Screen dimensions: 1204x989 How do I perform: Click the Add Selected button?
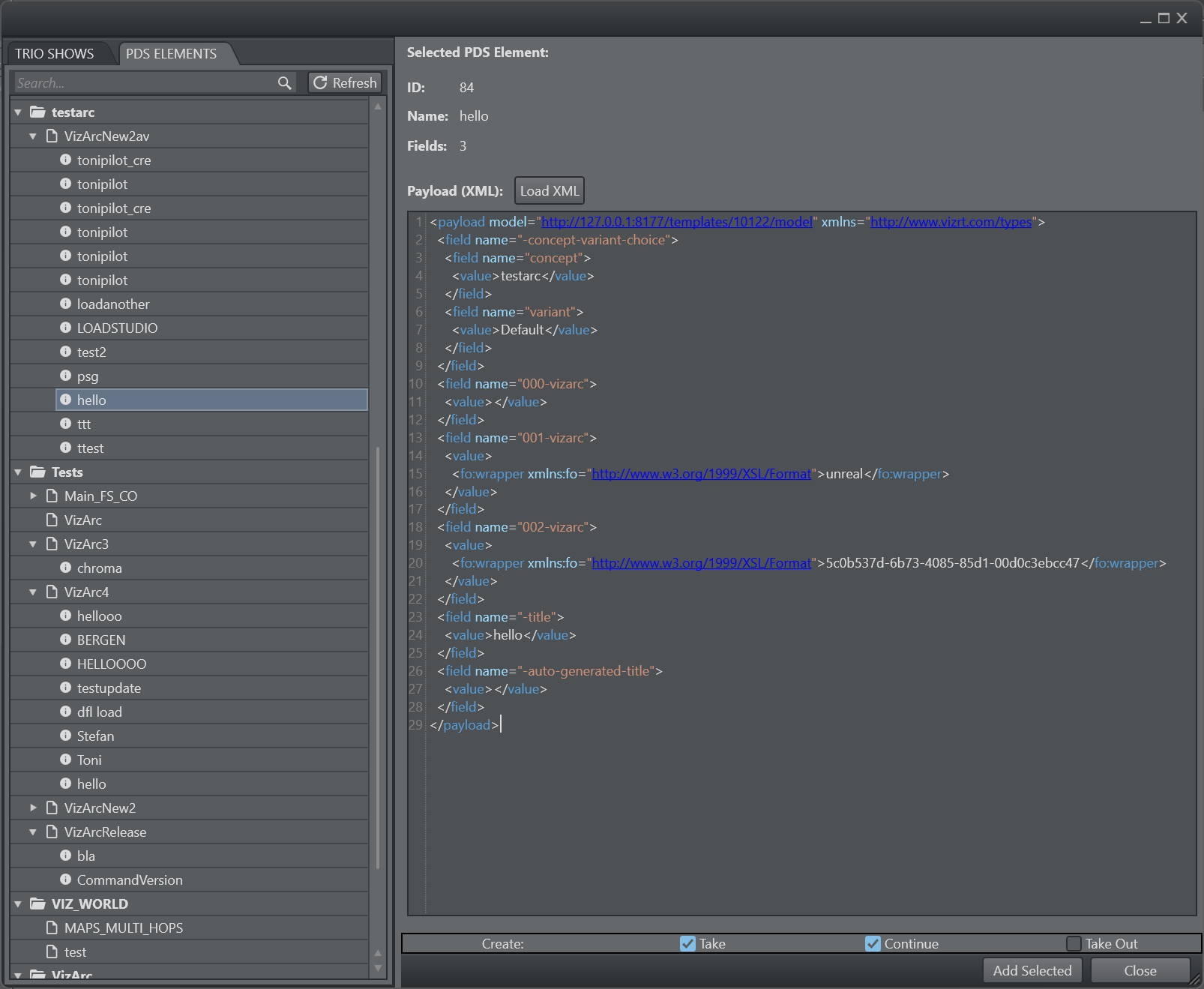pyautogui.click(x=1032, y=970)
